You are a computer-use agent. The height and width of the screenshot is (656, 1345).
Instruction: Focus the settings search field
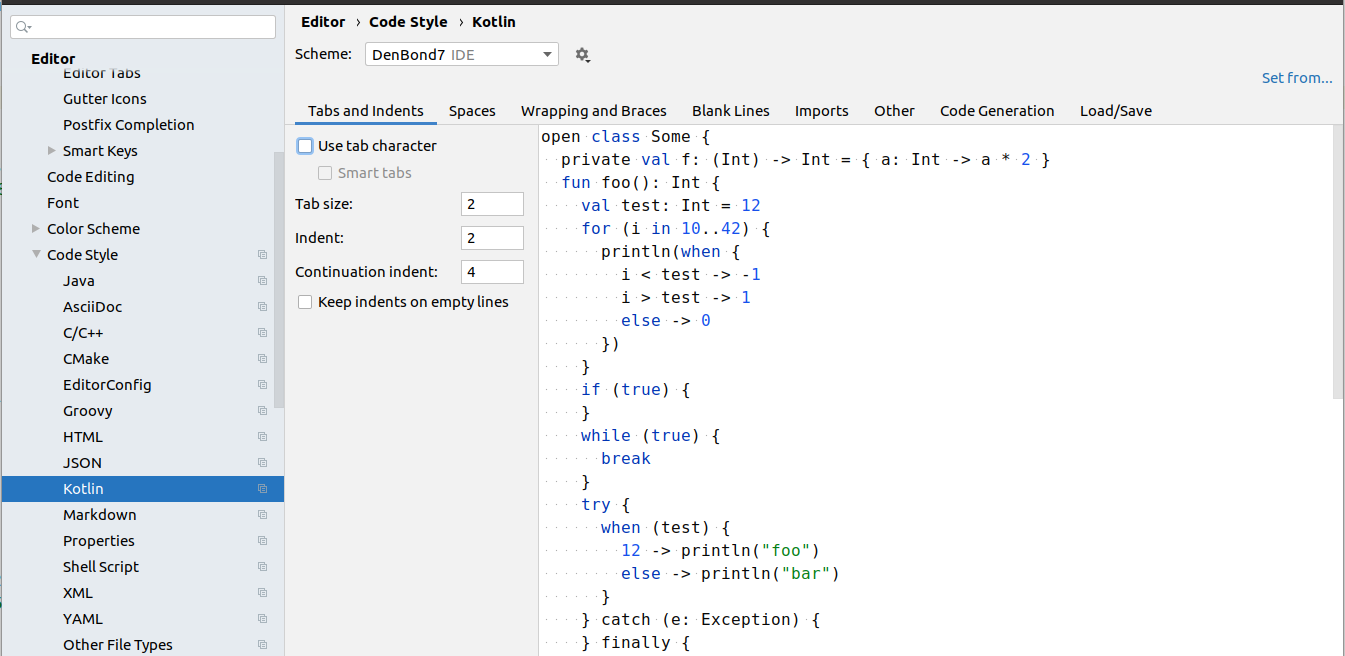point(142,27)
